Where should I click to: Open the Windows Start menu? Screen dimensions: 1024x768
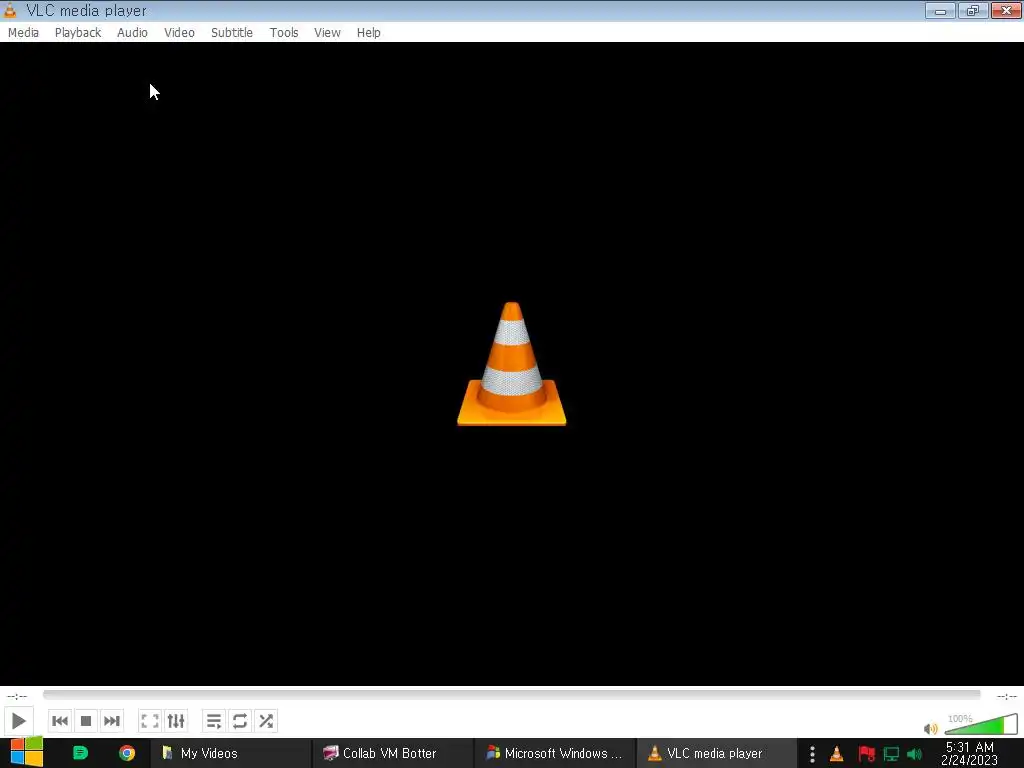pos(26,753)
